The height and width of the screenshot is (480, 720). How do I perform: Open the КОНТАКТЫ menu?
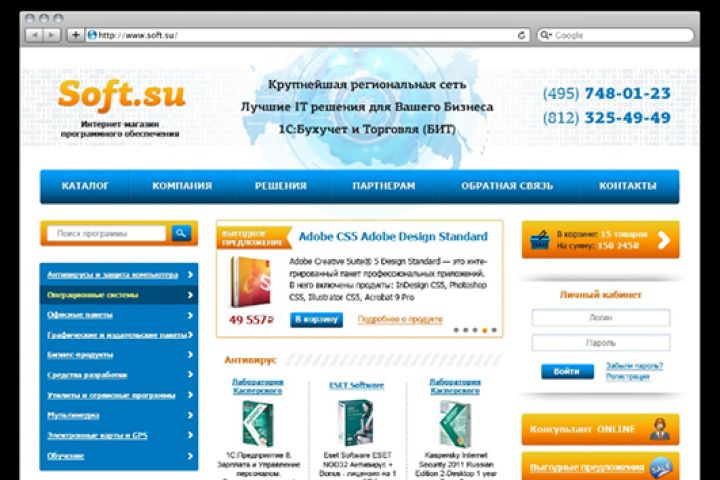click(x=628, y=186)
